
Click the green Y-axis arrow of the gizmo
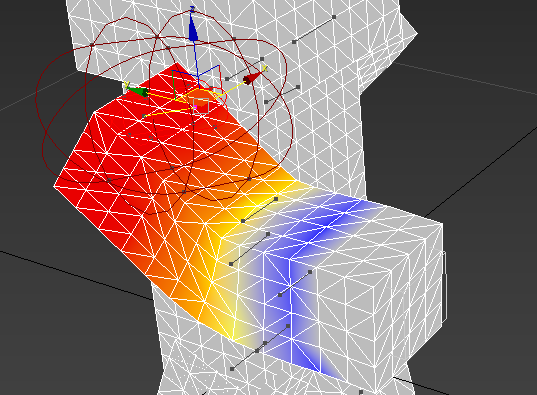pos(137,91)
